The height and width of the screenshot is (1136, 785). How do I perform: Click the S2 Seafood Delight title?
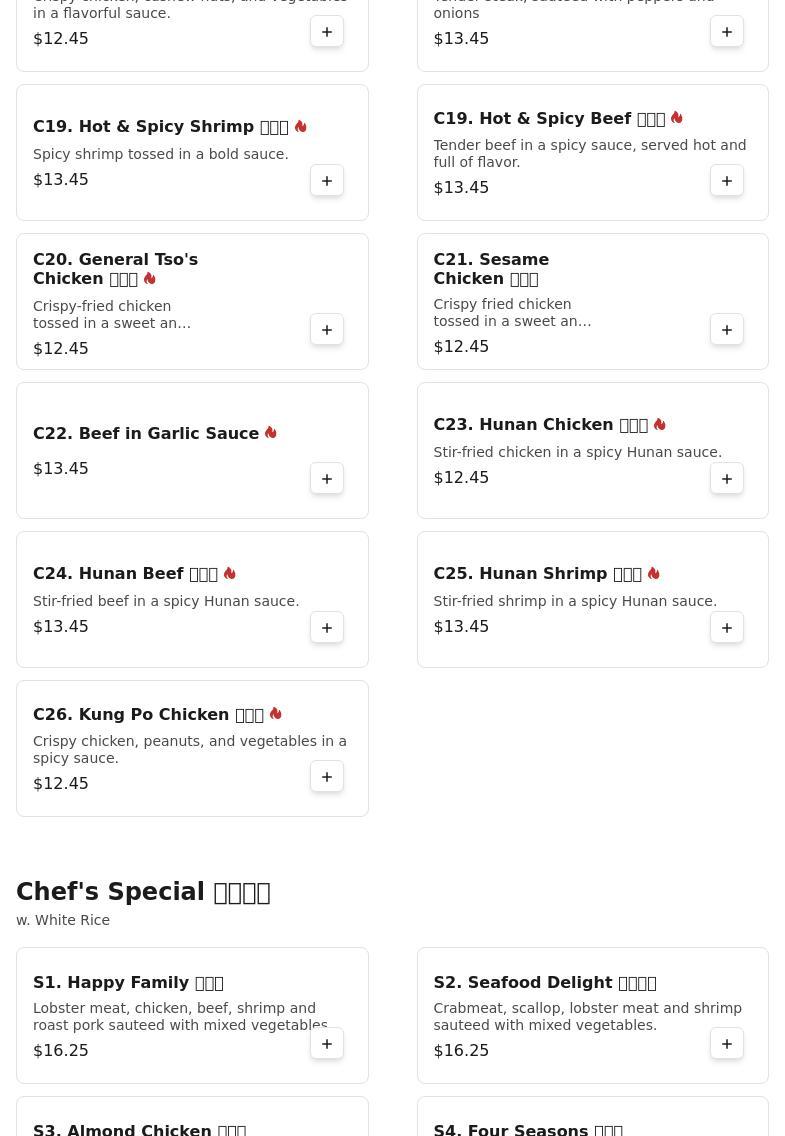(545, 982)
